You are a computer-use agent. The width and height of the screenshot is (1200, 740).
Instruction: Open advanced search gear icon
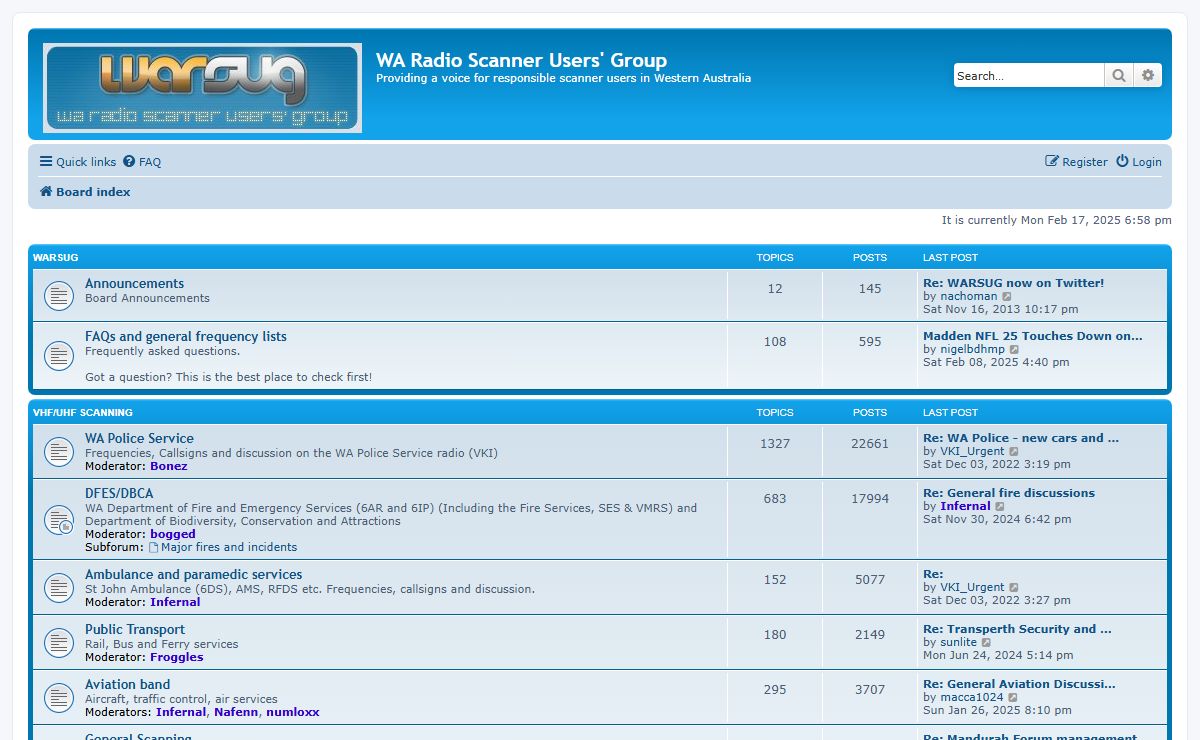click(x=1148, y=75)
